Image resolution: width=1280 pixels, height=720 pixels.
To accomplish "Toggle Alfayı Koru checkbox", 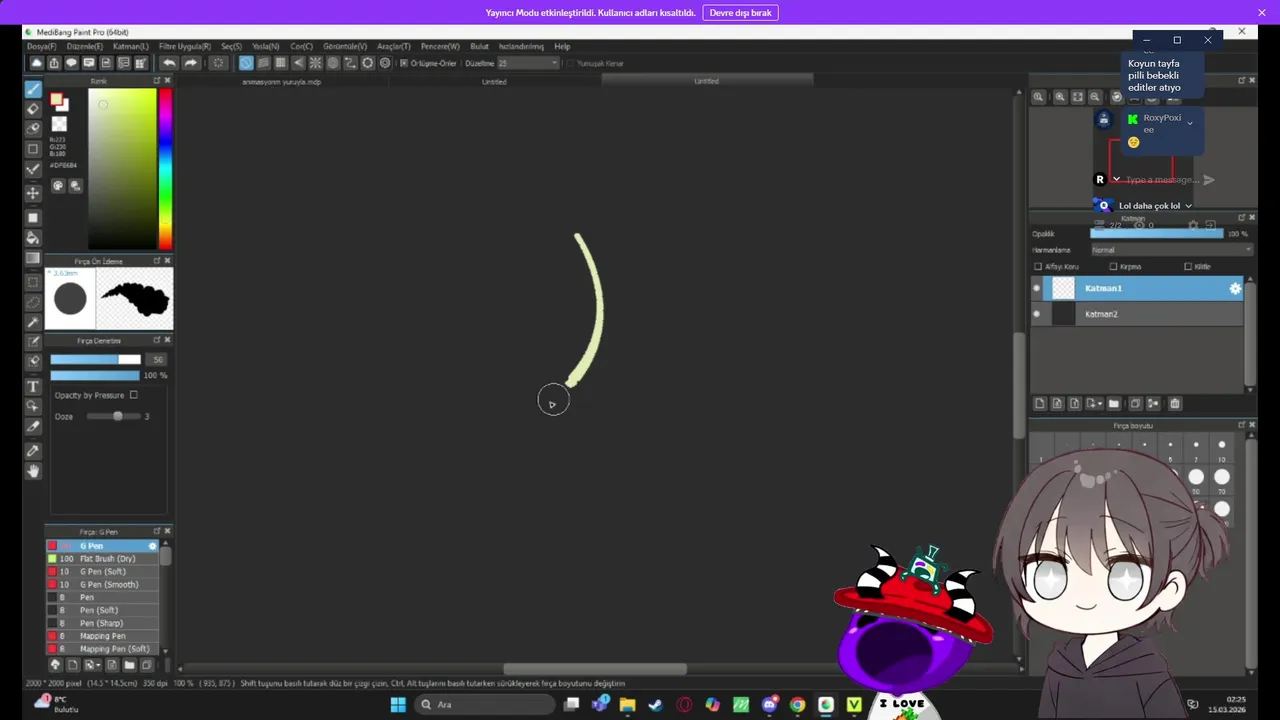I will [1038, 267].
